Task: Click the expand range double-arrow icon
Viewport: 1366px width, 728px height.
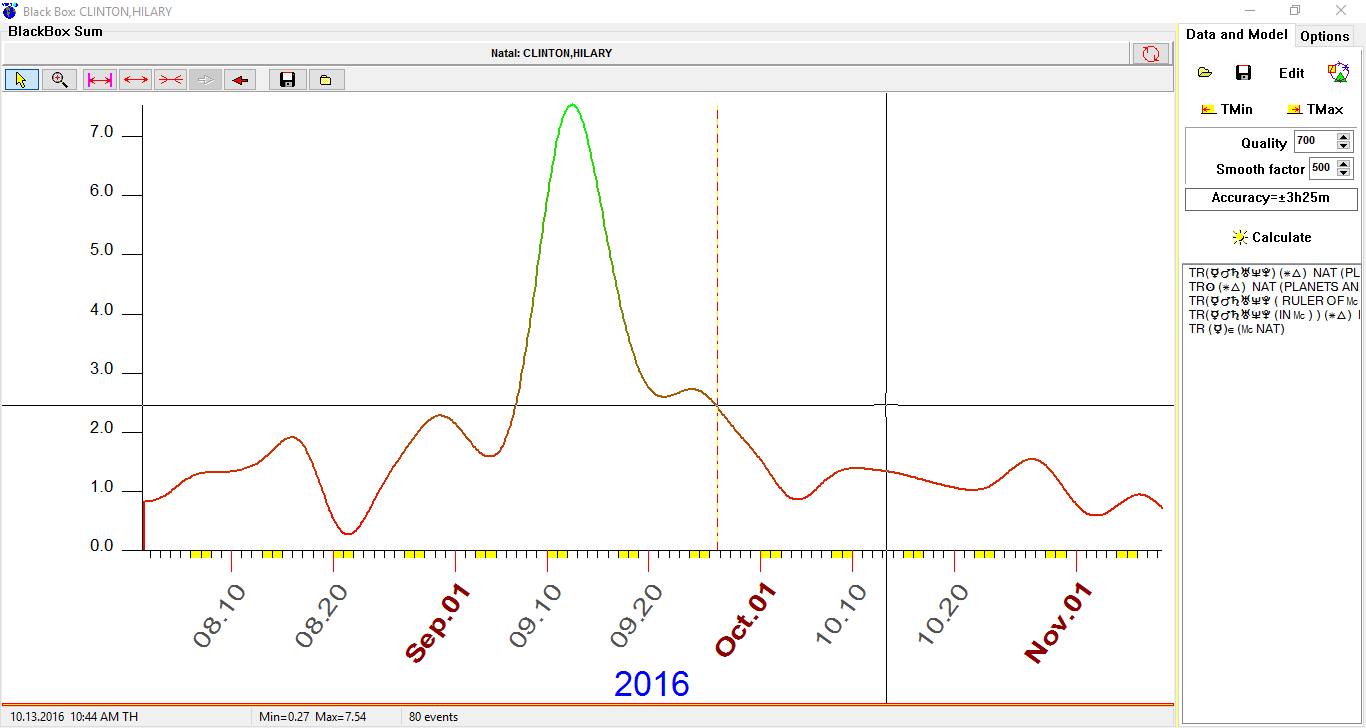Action: [136, 80]
